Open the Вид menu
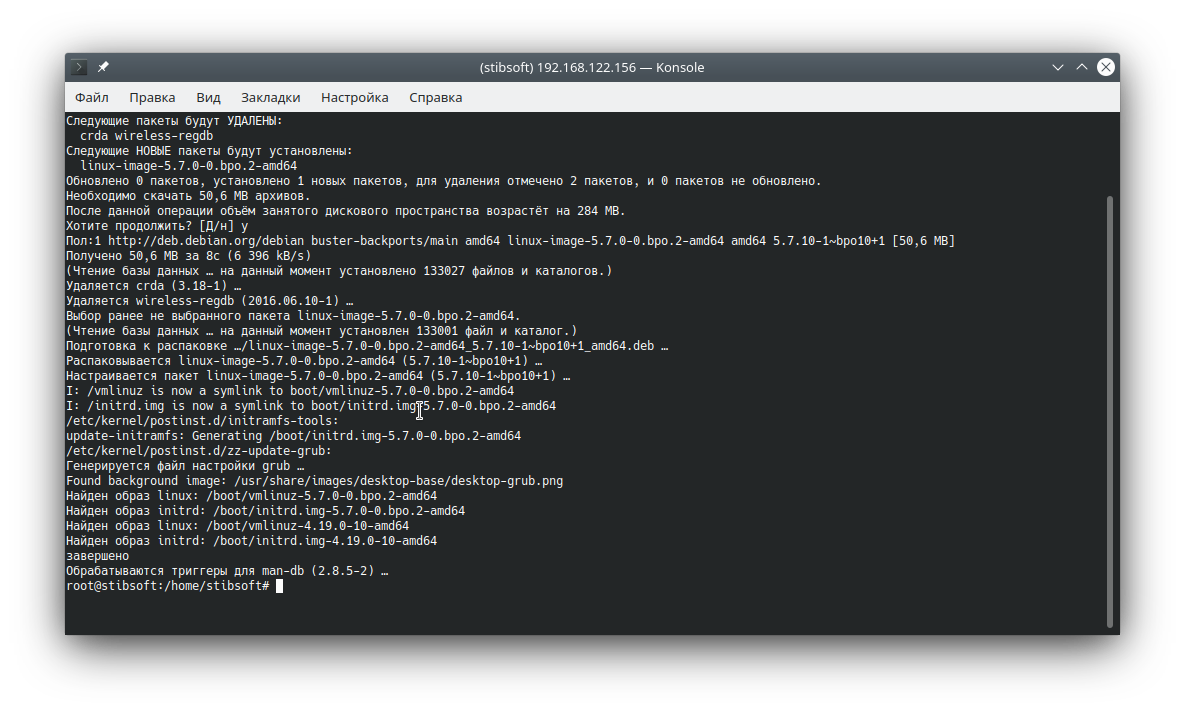 point(208,98)
